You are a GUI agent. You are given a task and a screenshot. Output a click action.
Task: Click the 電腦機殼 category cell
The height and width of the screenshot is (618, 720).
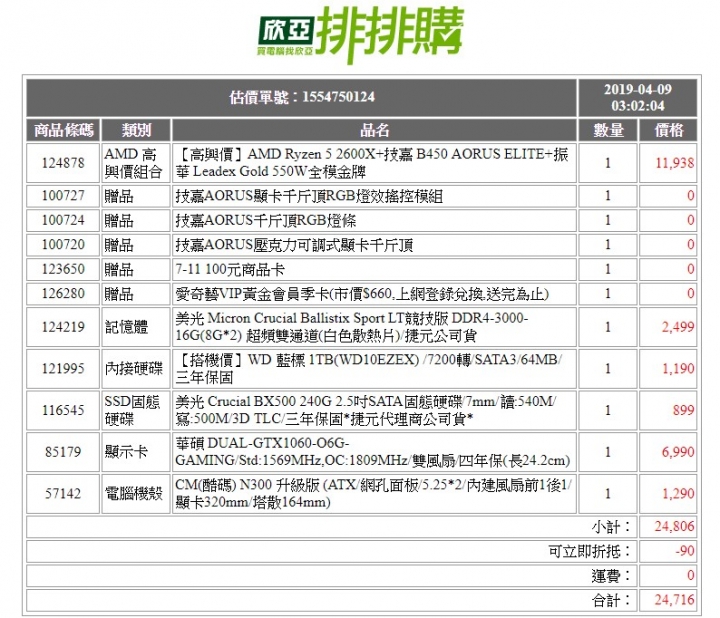coord(136,494)
